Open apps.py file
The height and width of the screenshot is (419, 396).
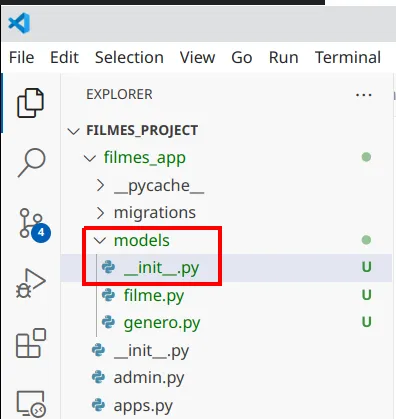[x=143, y=406]
